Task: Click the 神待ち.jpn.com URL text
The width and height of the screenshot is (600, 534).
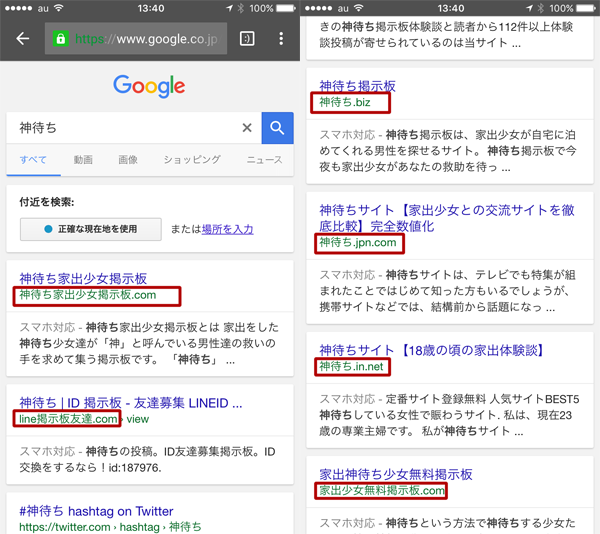Action: (358, 243)
